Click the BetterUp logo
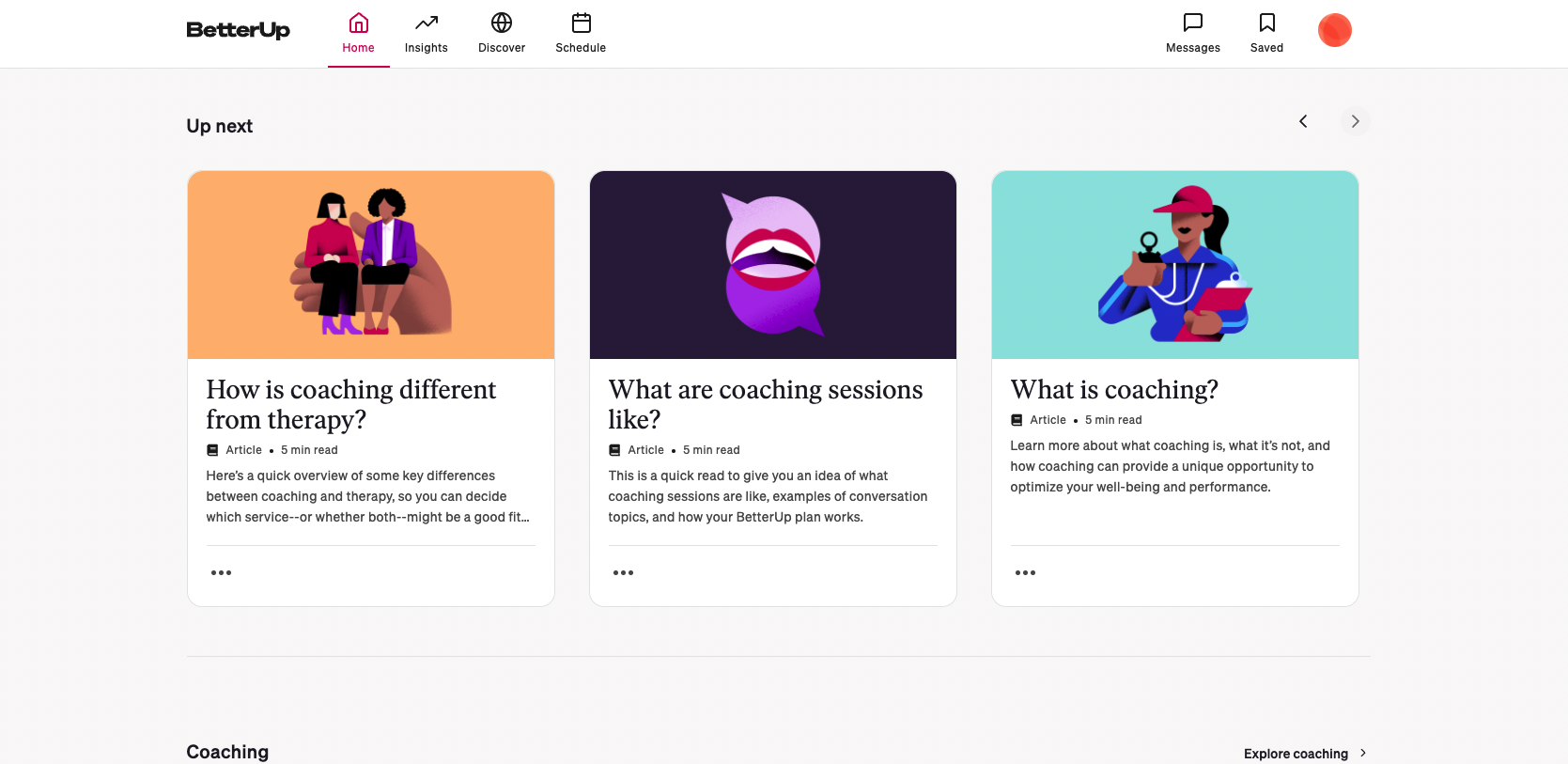The image size is (1568, 764). point(238,30)
